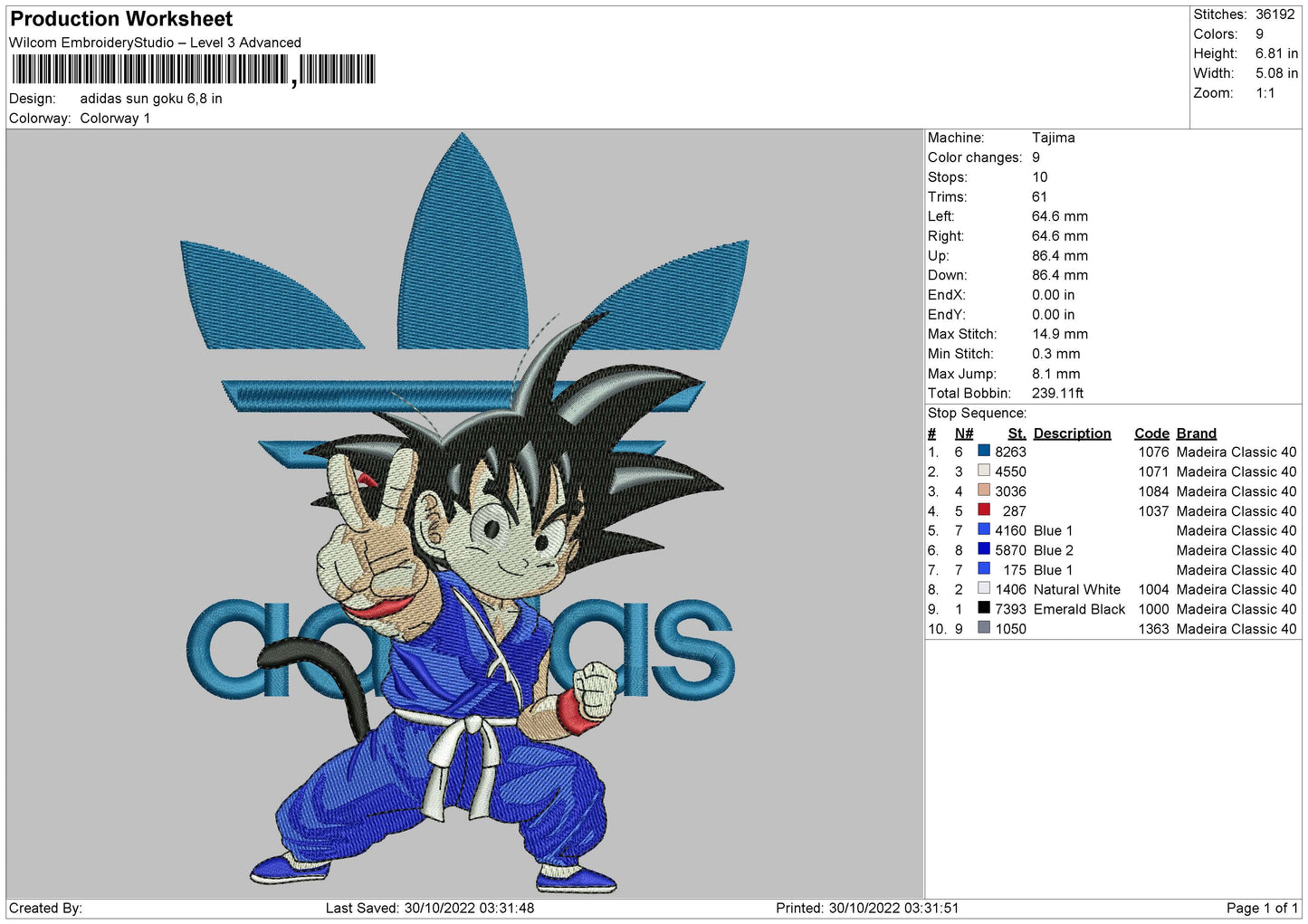The width and height of the screenshot is (1308, 924).
Task: Click the Total Bobbin value '239.11ft'
Action: pos(1058,394)
